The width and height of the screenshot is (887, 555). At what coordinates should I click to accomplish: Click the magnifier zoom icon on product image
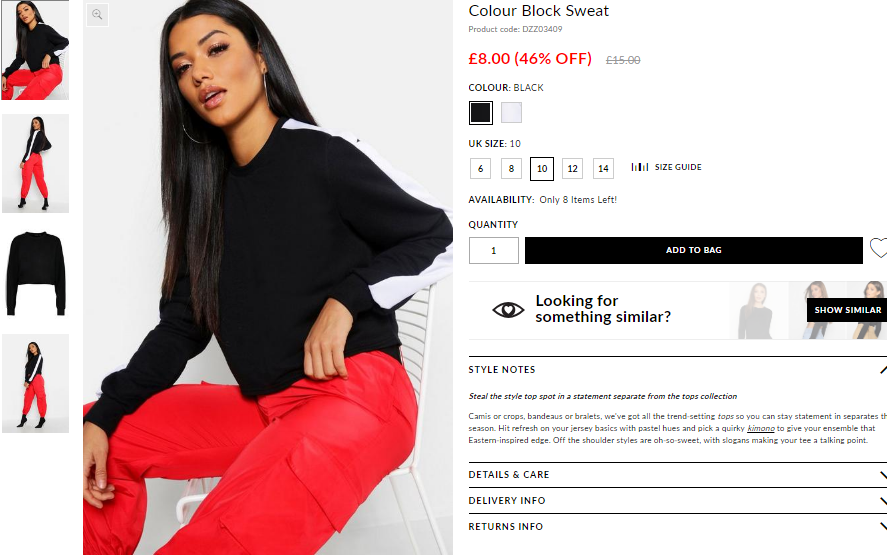97,15
